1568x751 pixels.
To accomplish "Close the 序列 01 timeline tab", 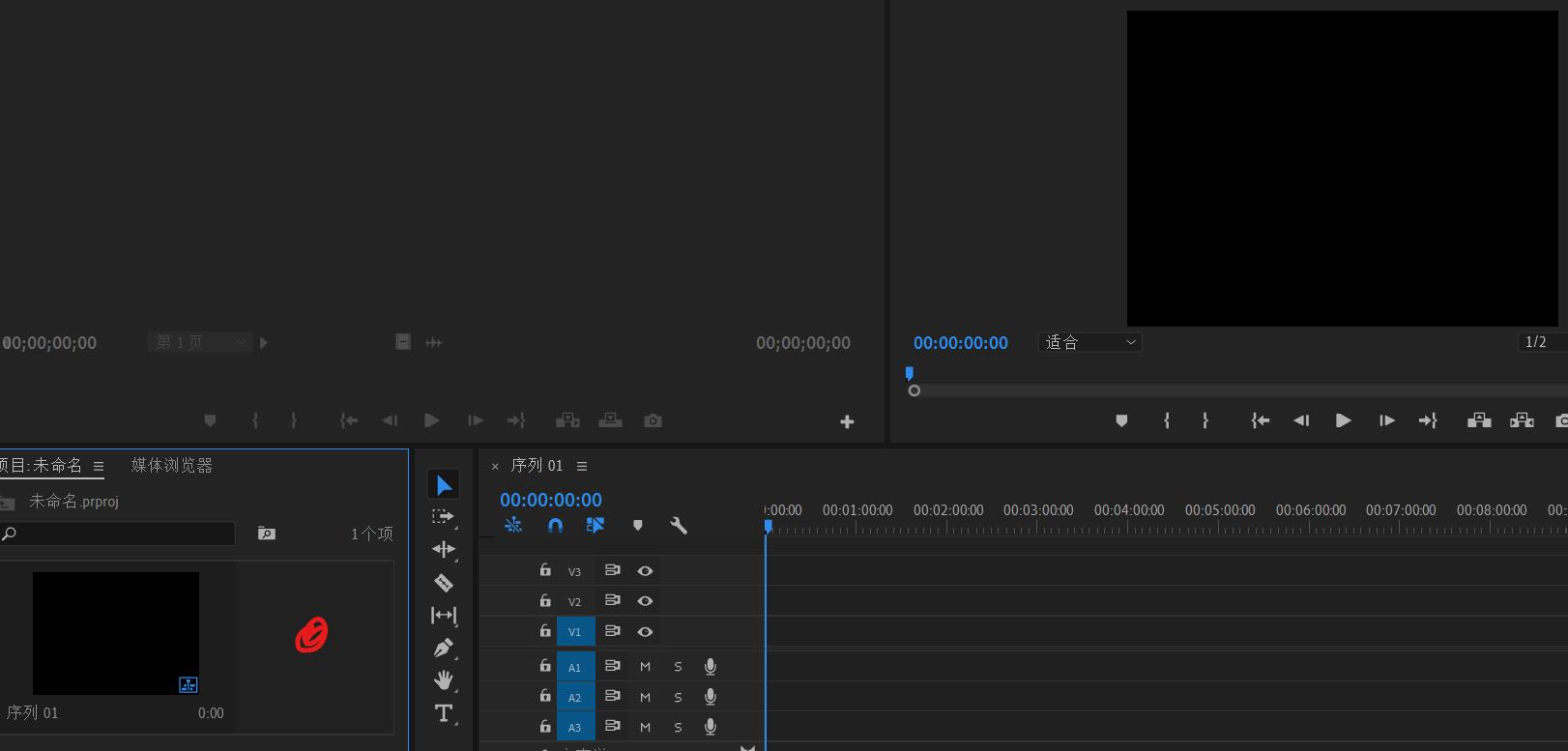I will pyautogui.click(x=495, y=466).
